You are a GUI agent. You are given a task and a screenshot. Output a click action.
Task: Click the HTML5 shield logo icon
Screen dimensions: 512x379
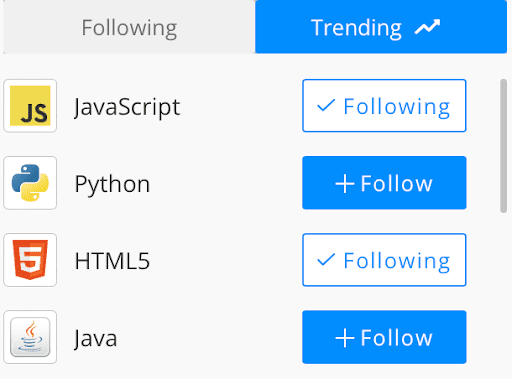[30, 260]
